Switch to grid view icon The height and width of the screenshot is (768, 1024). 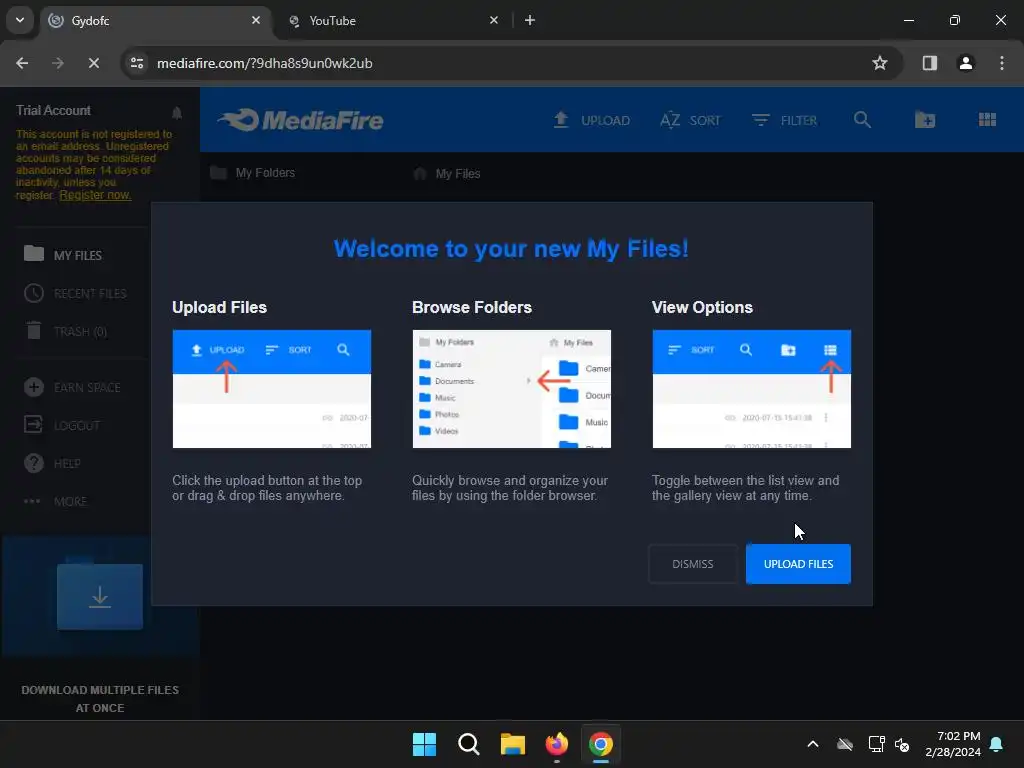click(x=987, y=120)
